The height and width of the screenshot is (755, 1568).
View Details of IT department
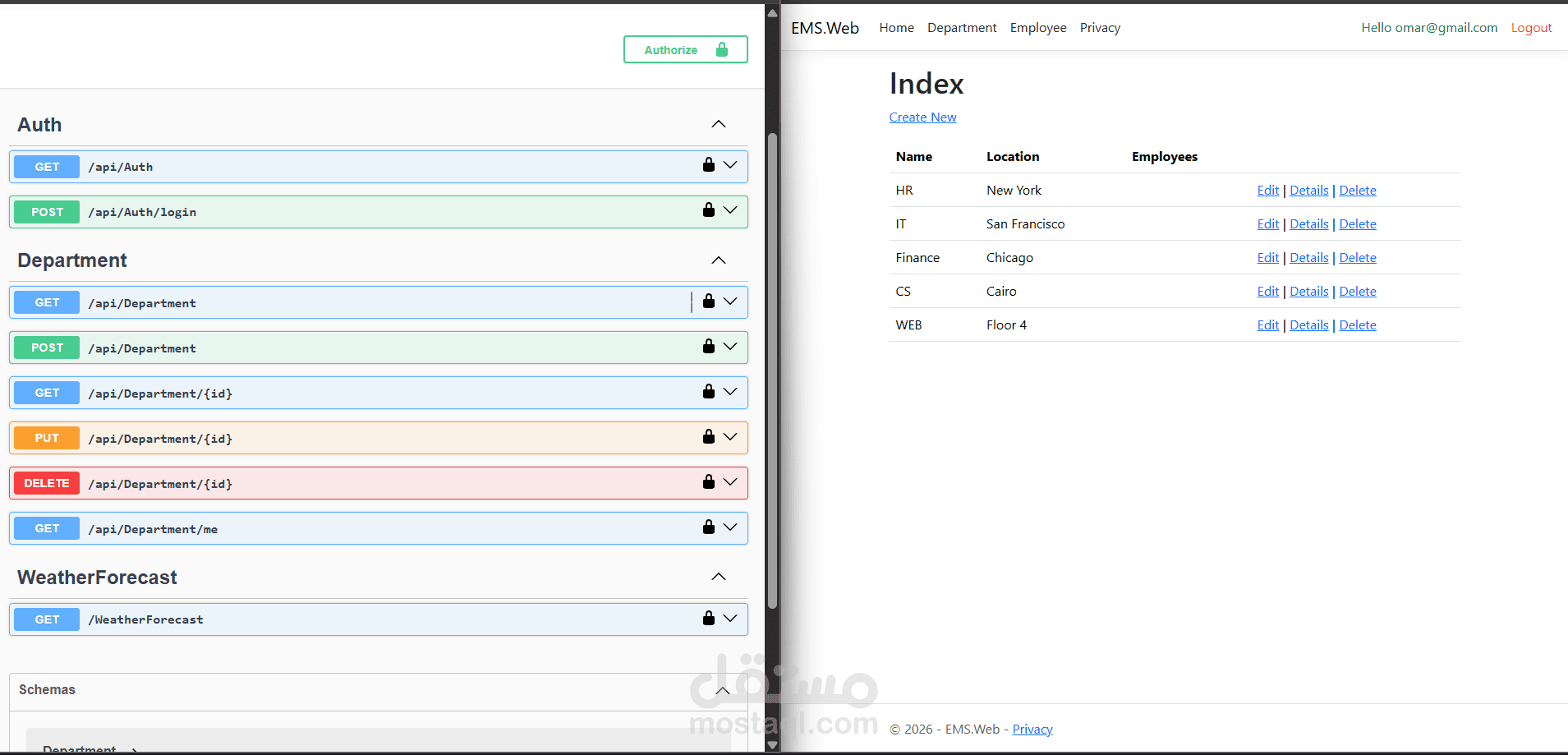pyautogui.click(x=1308, y=224)
